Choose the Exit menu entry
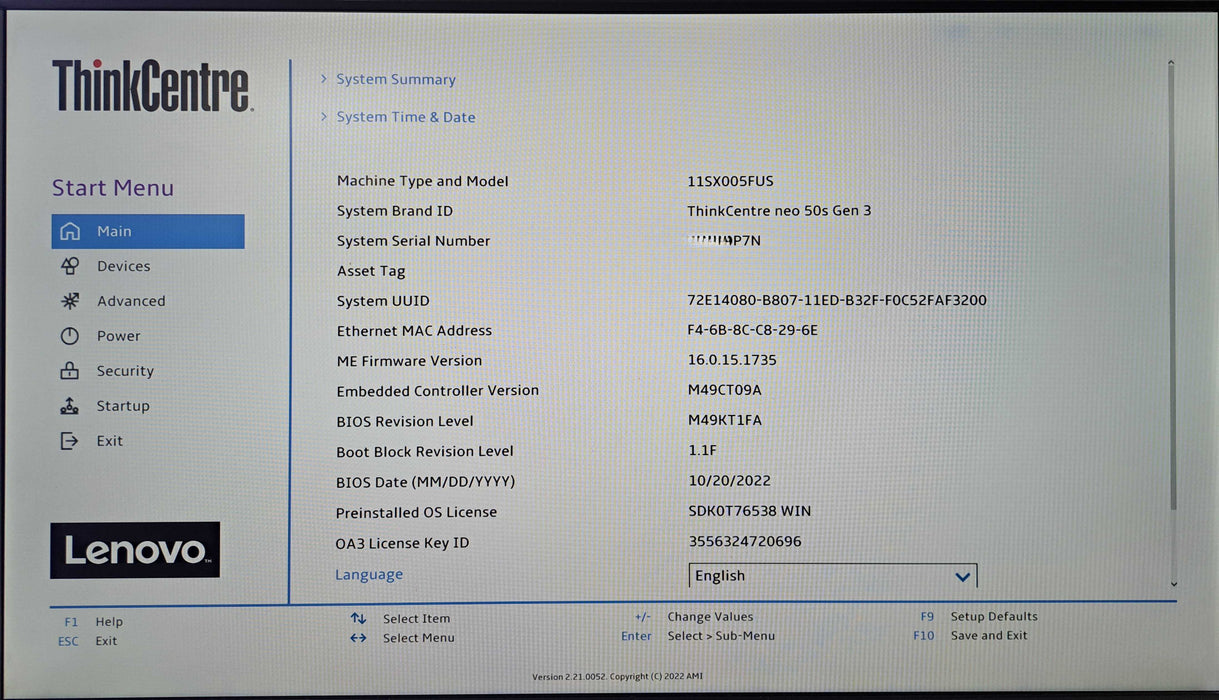 pyautogui.click(x=110, y=441)
